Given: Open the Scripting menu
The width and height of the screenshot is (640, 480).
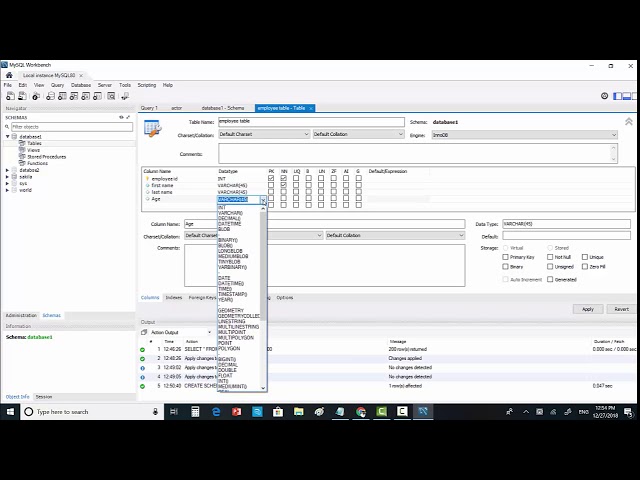Looking at the screenshot, I should click(x=147, y=85).
